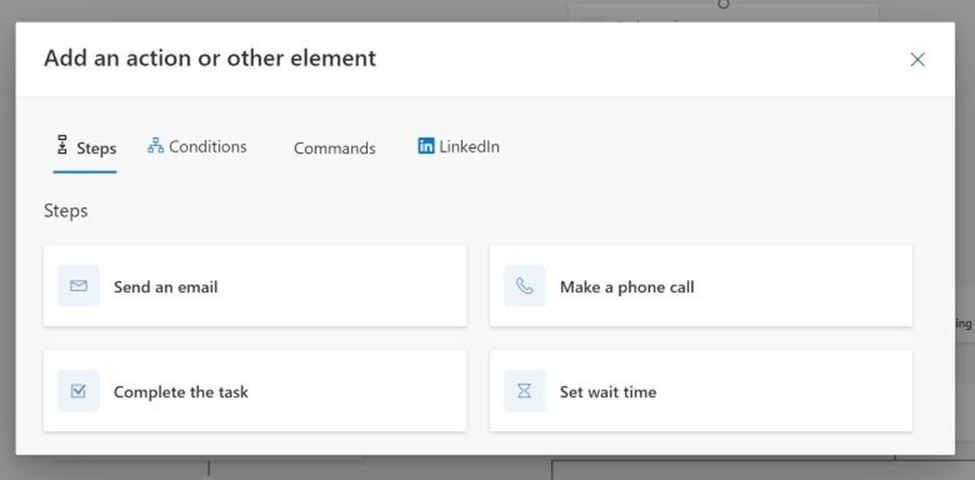
Task: Click the Steps section heading
Action: click(66, 211)
